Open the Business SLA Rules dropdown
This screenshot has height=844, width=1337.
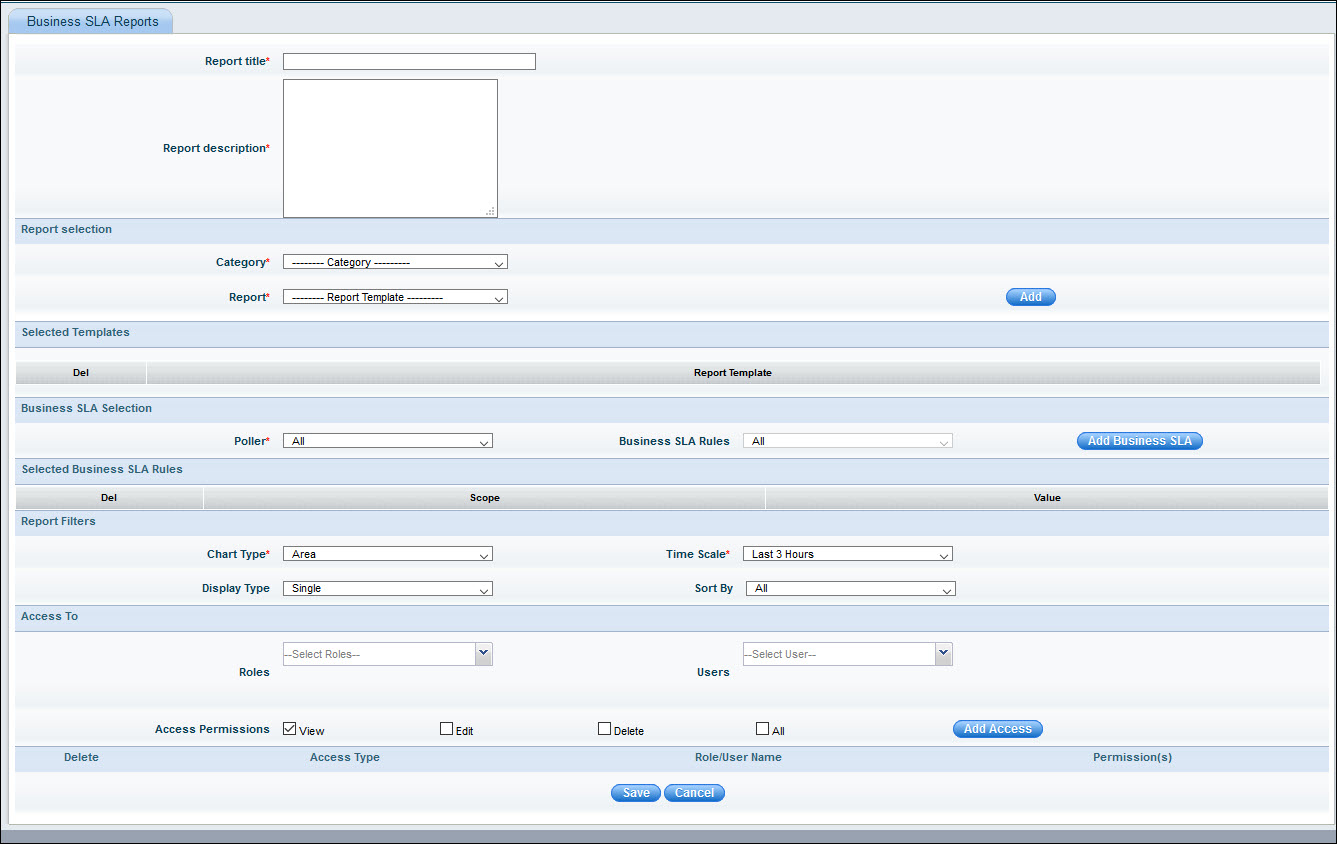coord(847,441)
